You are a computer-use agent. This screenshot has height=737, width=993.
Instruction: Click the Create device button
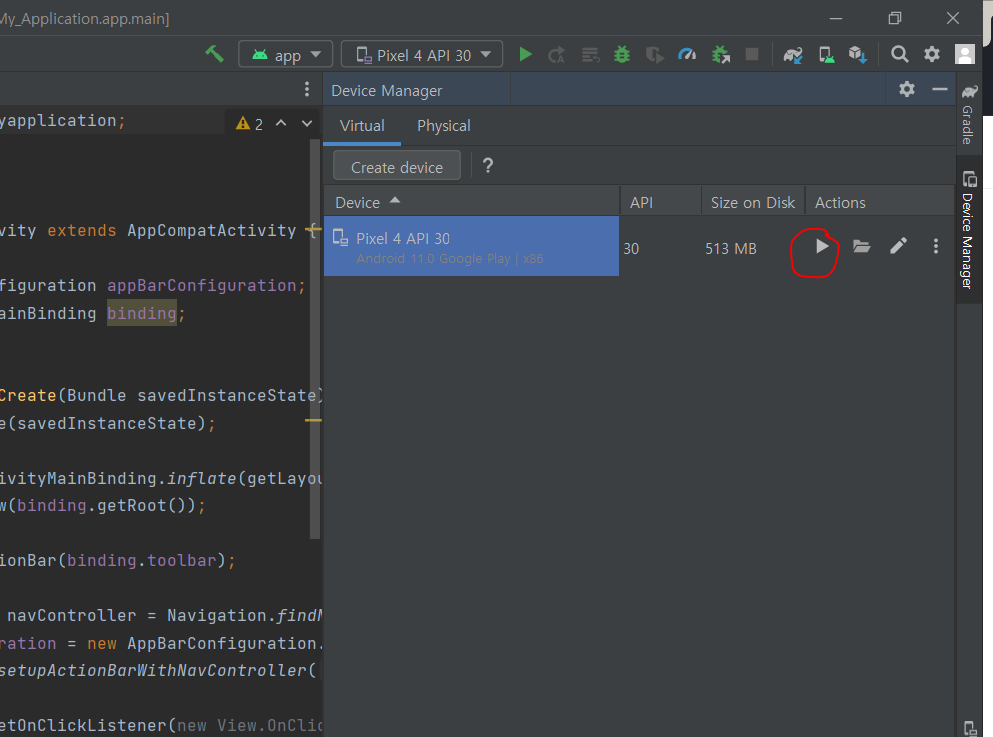[x=397, y=167]
